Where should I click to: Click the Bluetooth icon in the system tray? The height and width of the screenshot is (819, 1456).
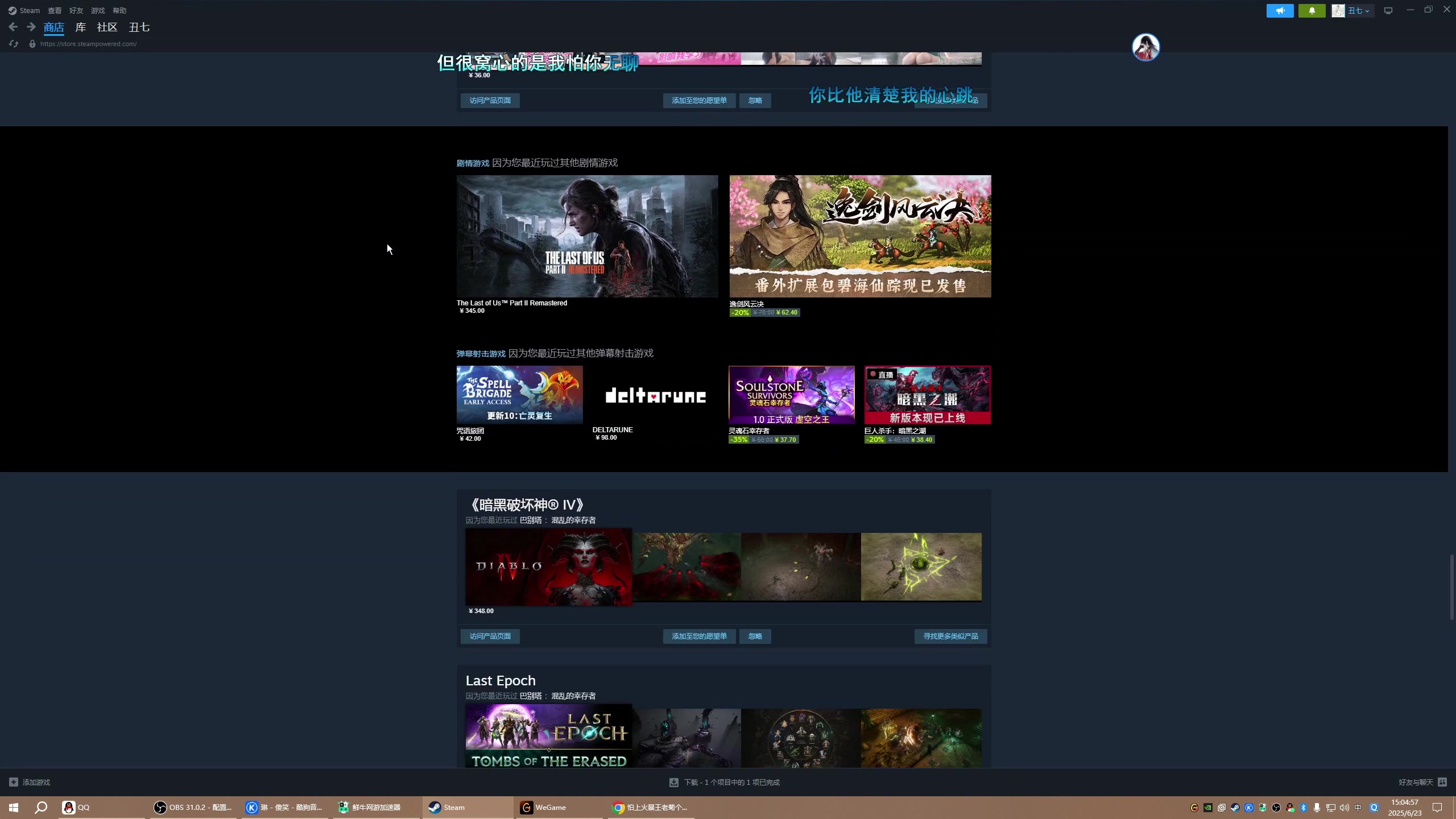click(x=1304, y=808)
